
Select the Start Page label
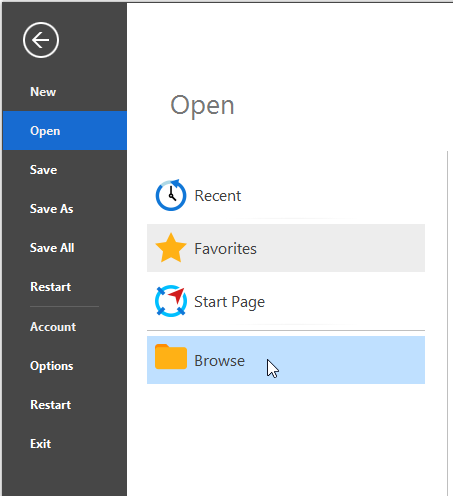(x=229, y=302)
